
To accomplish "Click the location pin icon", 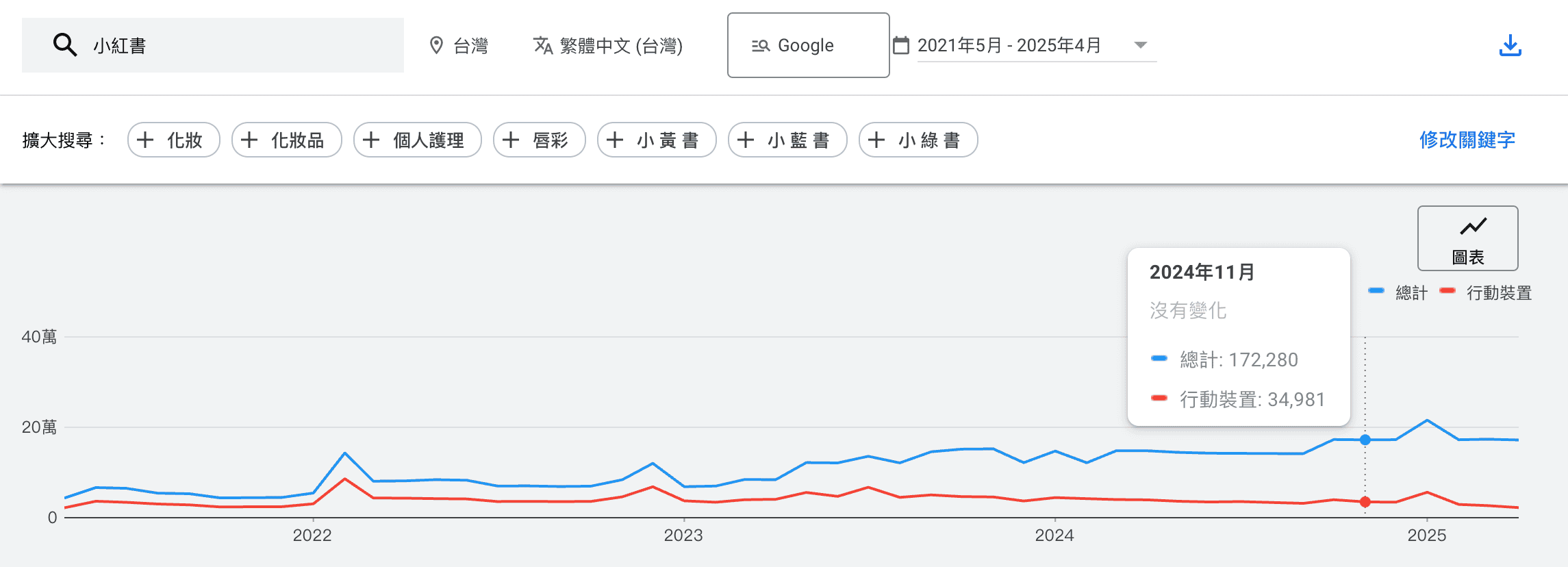I will coord(436,46).
